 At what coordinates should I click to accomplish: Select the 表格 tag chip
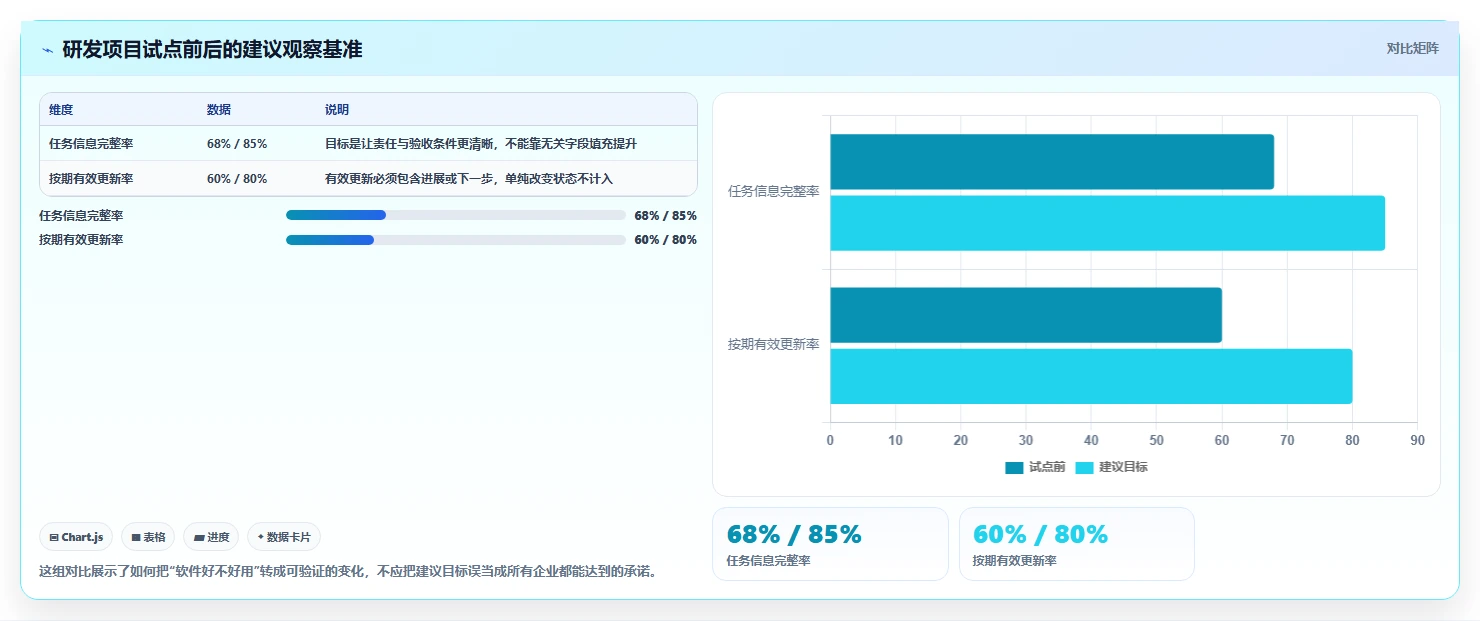pos(148,537)
